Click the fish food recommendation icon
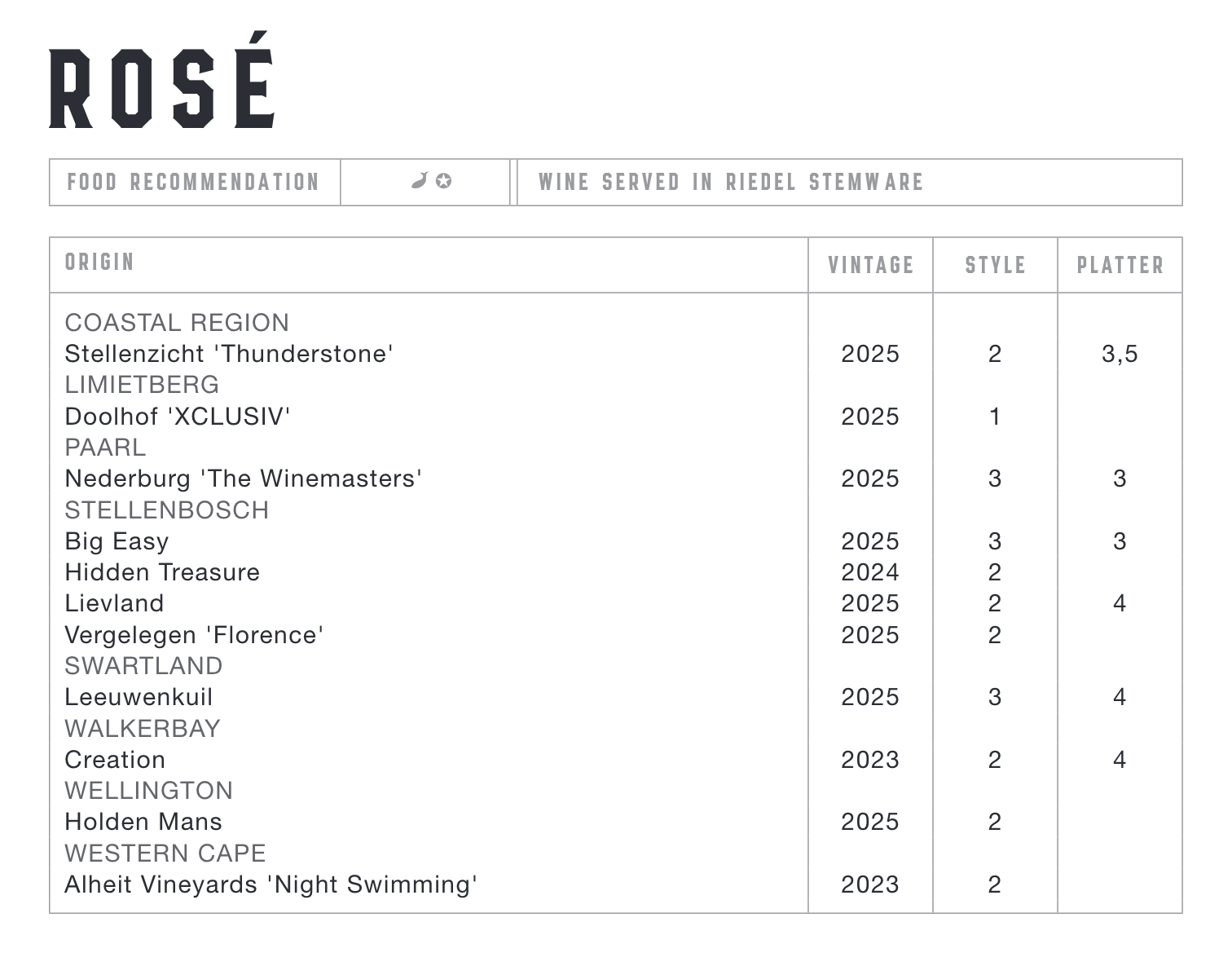1232x966 pixels. point(420,181)
